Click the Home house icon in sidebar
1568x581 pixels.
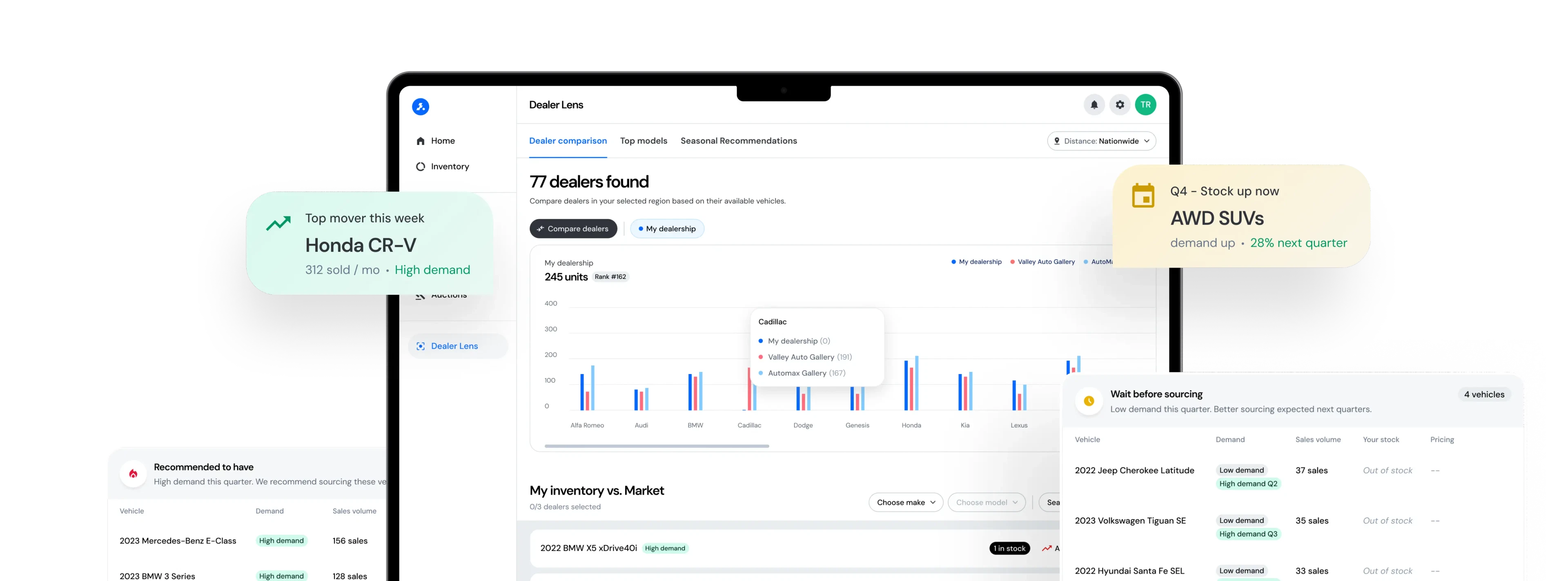point(420,141)
